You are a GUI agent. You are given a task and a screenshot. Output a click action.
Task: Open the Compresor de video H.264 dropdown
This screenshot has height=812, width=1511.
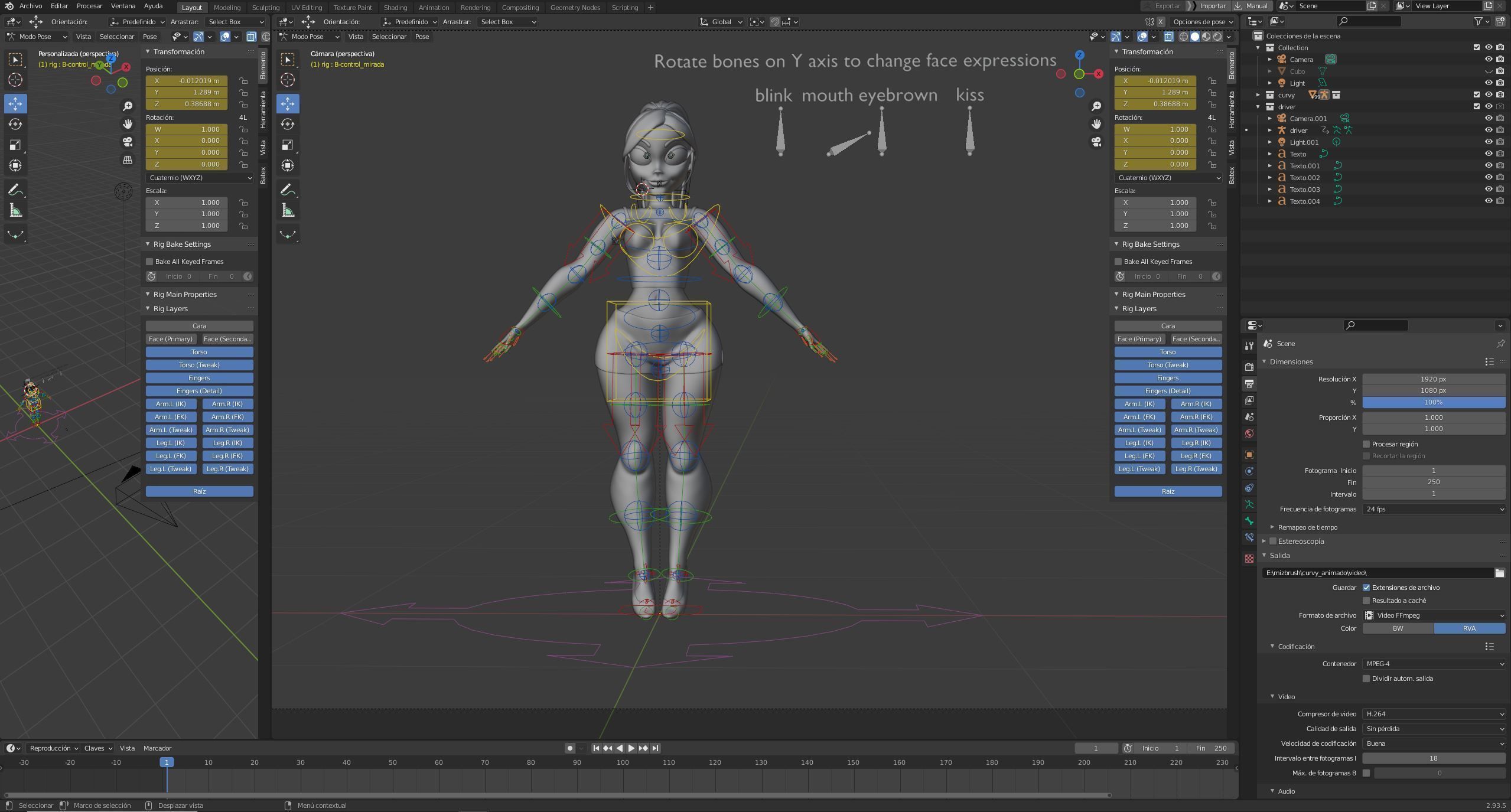[1434, 714]
